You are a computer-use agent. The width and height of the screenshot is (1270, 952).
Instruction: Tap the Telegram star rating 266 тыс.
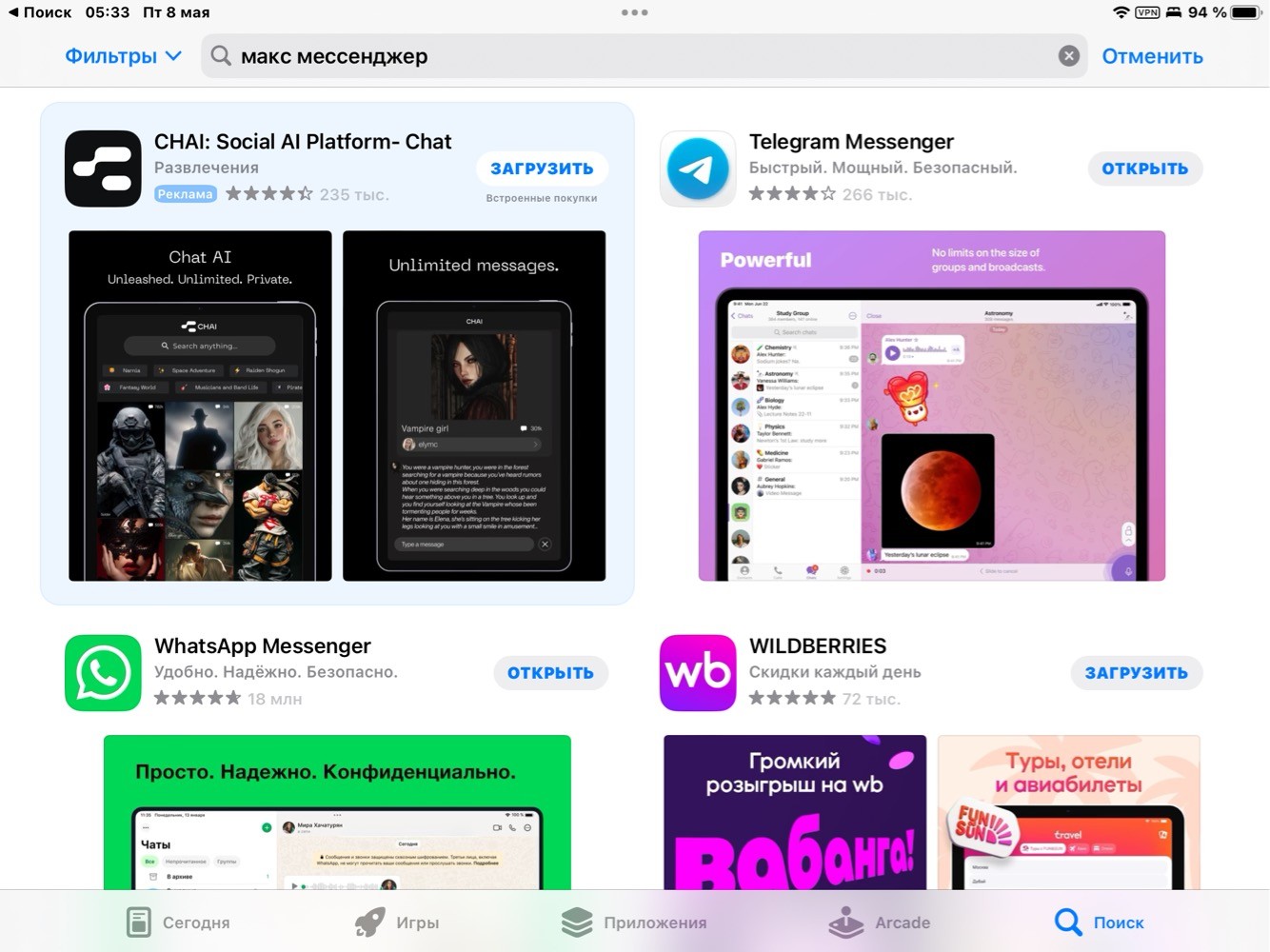830,194
